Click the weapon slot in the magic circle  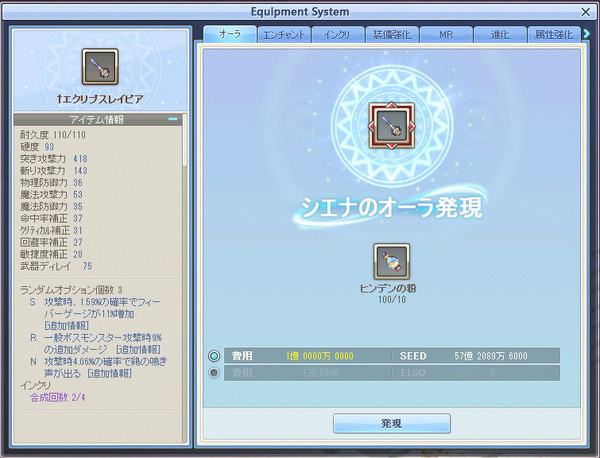click(391, 125)
